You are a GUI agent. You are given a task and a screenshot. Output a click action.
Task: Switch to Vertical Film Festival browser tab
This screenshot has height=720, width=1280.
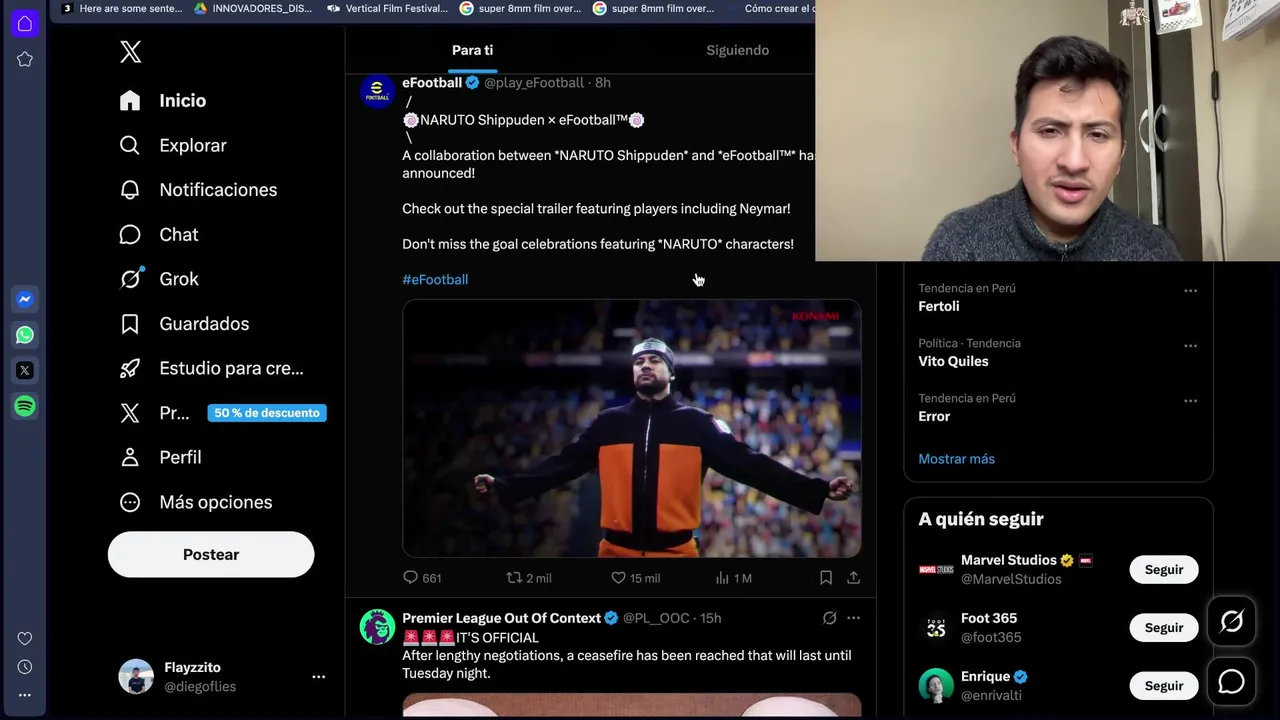coord(387,8)
